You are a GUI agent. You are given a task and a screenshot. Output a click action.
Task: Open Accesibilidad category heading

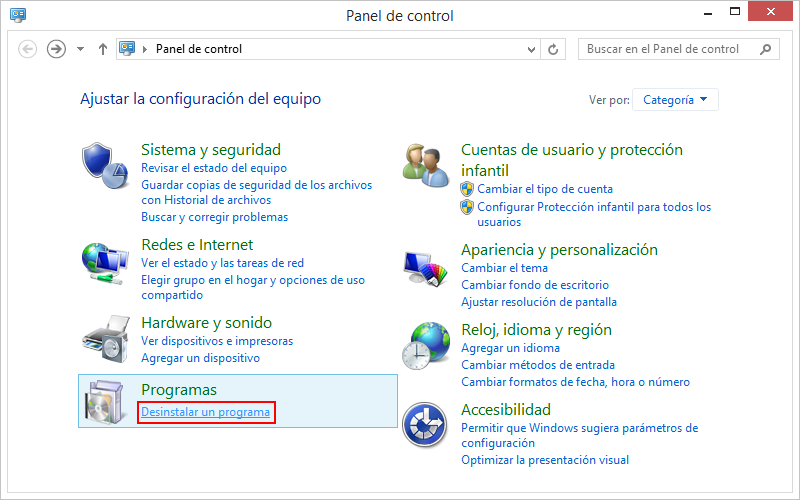click(506, 409)
